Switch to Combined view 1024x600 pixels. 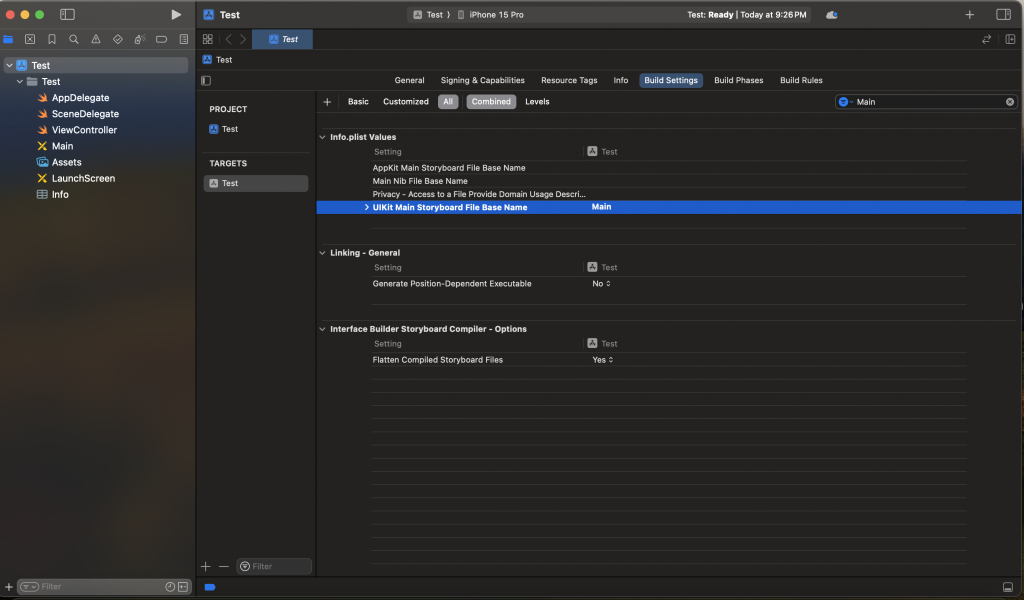[x=491, y=102]
